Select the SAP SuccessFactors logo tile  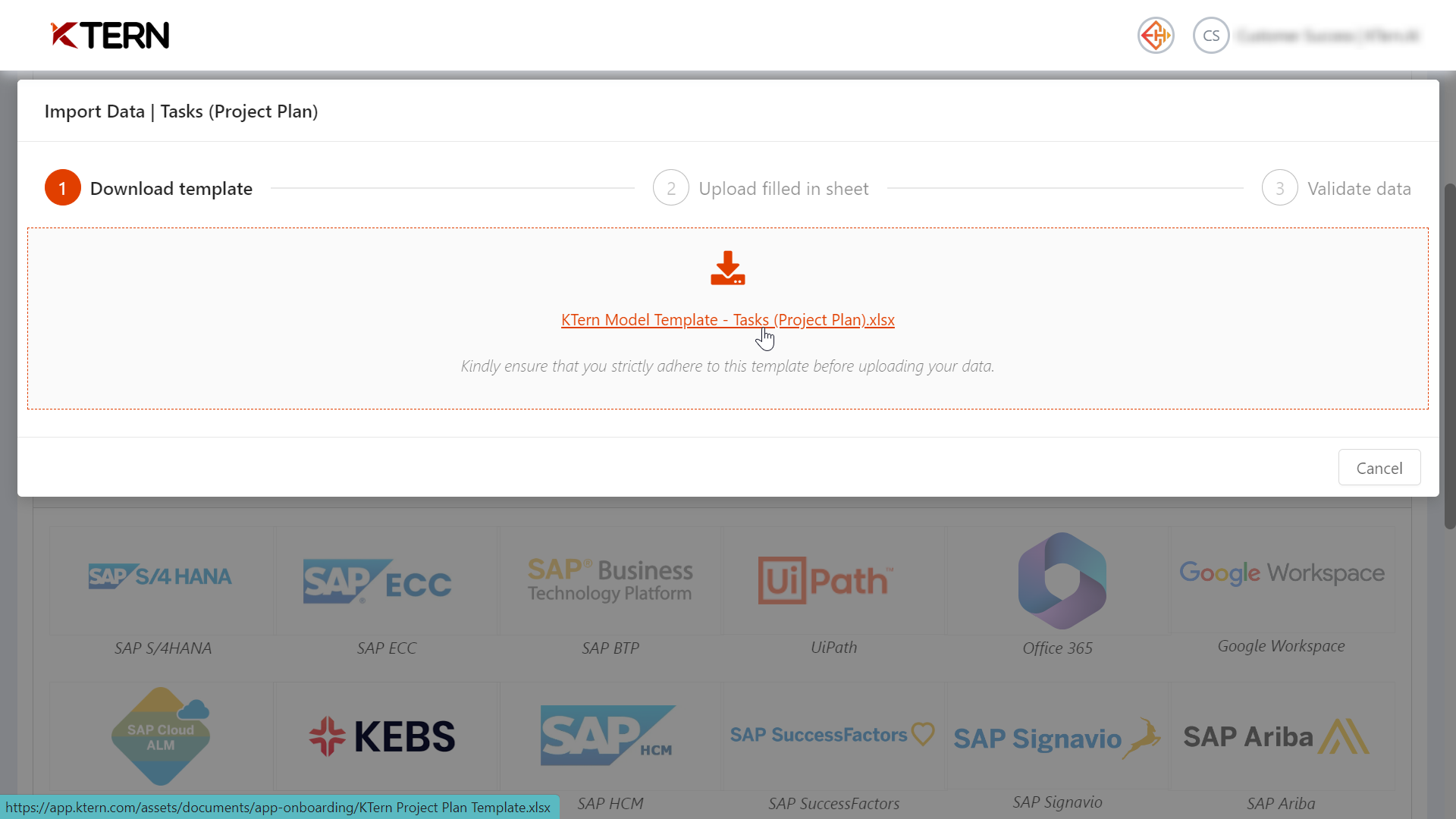pyautogui.click(x=833, y=735)
